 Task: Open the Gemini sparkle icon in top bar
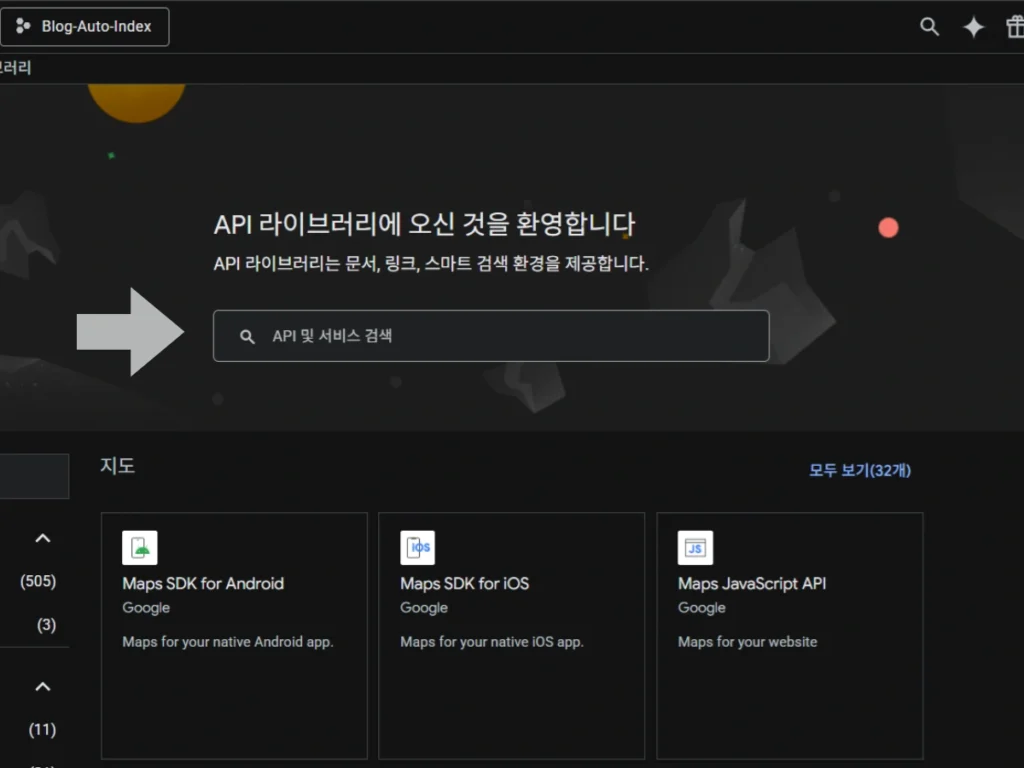tap(974, 27)
